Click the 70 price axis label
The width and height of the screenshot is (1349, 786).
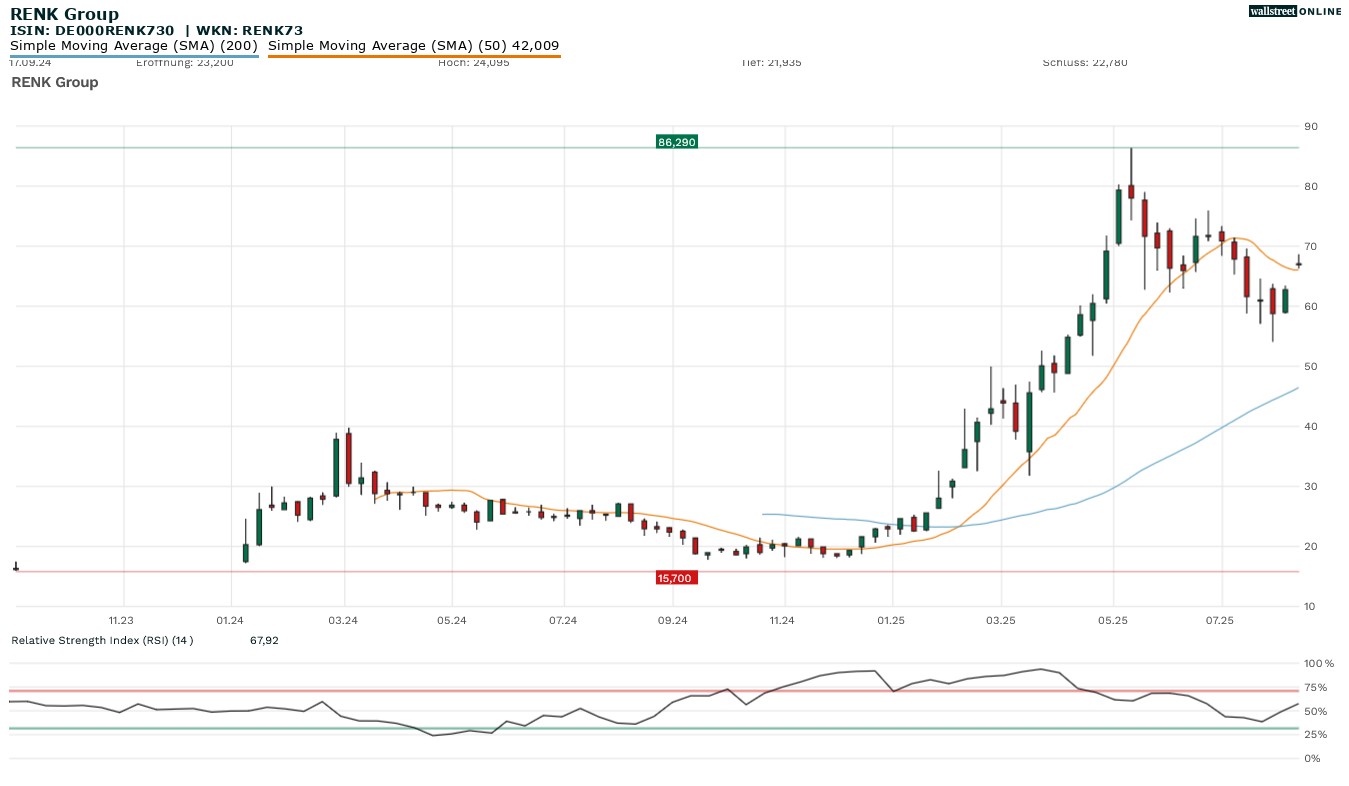coord(1311,246)
